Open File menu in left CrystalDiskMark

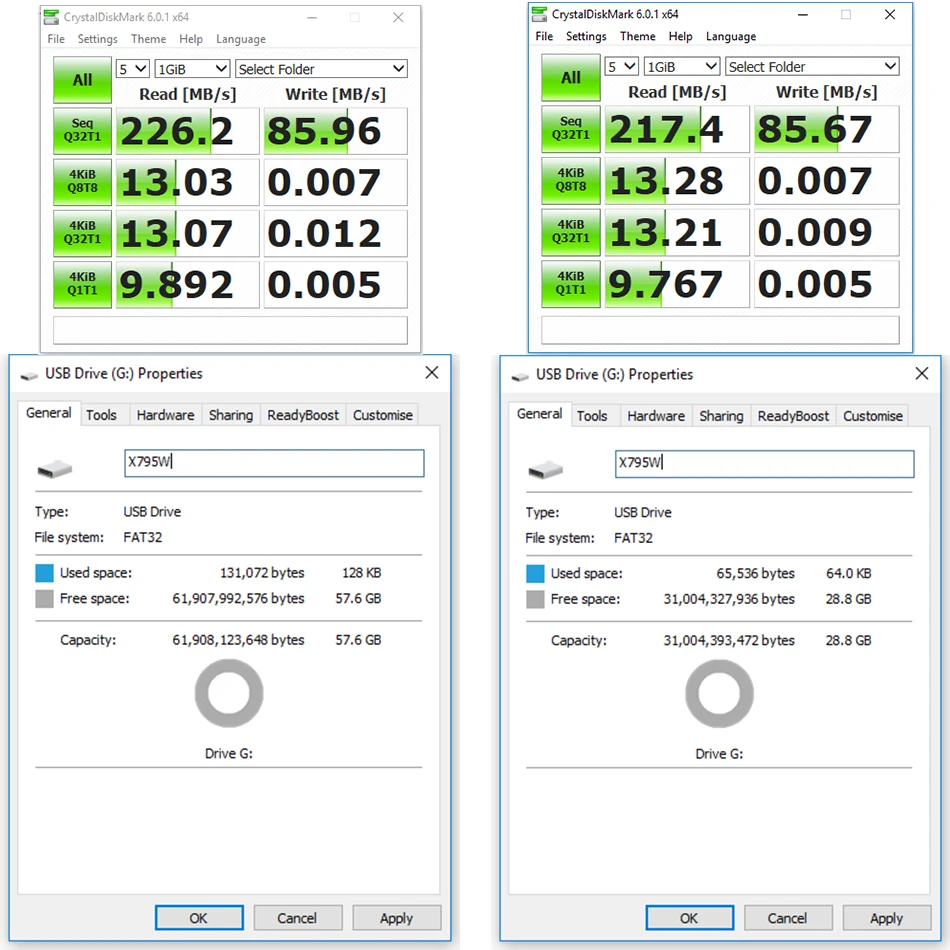56,39
